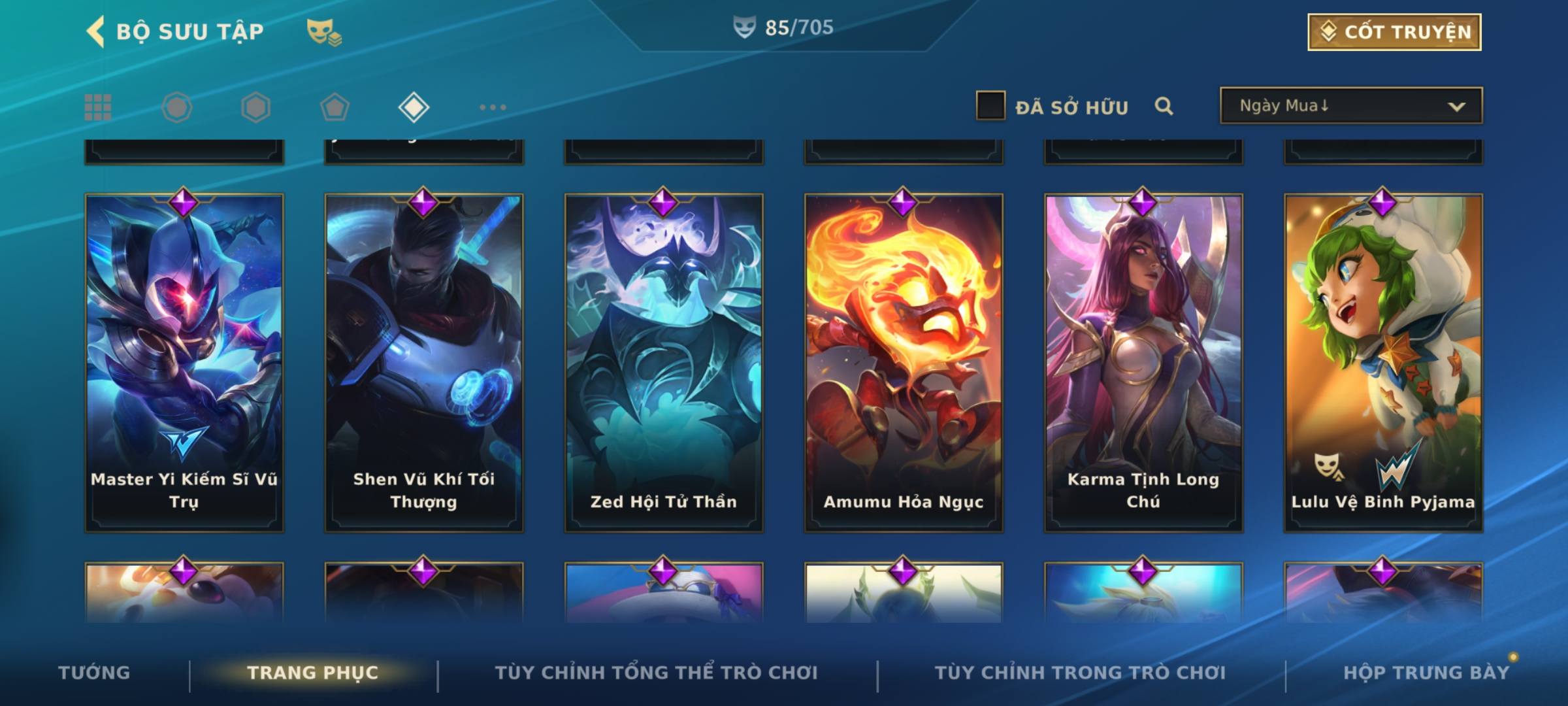Open Master Yi Kiếm Sĩ Vũ Trụ skin

[x=184, y=363]
